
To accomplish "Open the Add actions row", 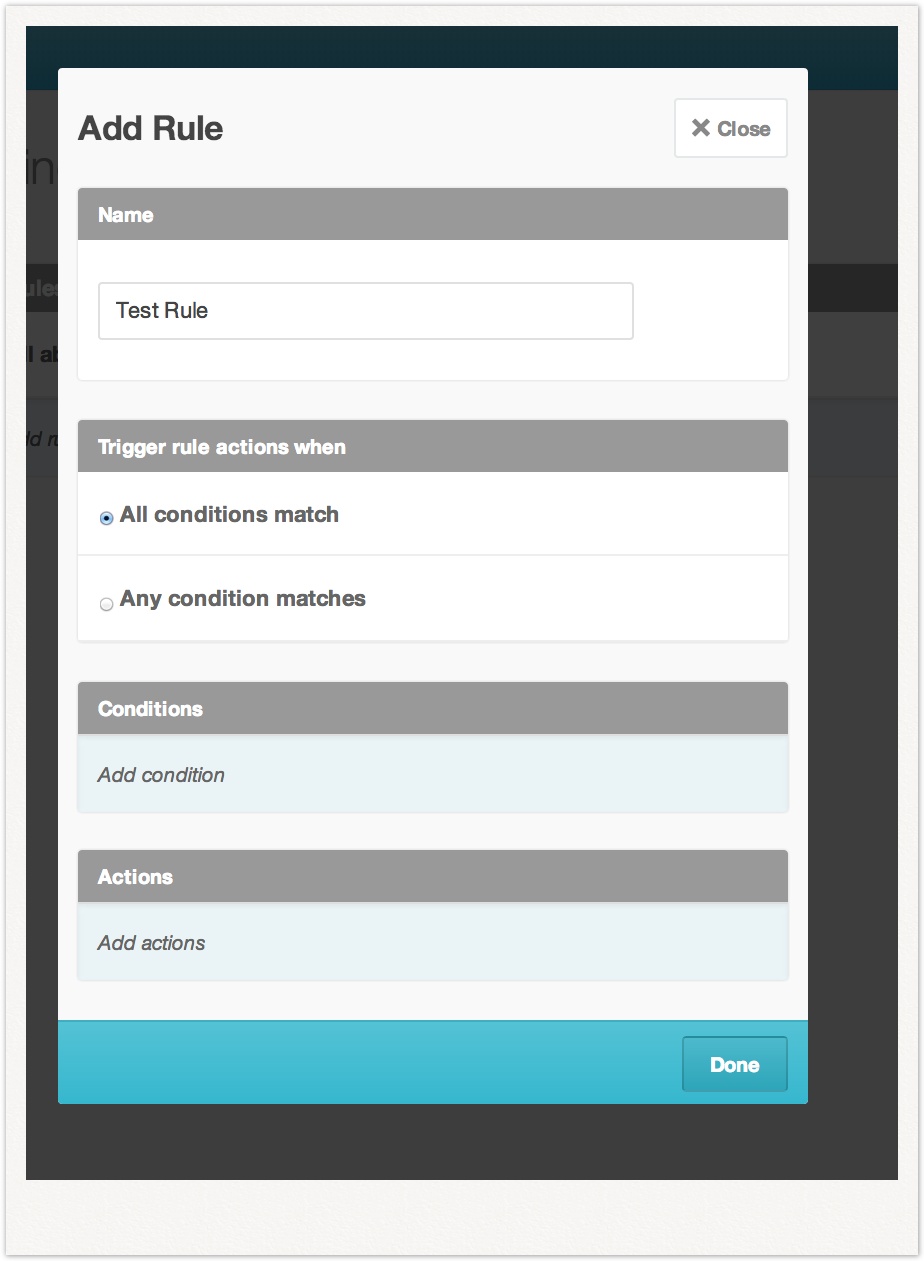I will tap(433, 942).
